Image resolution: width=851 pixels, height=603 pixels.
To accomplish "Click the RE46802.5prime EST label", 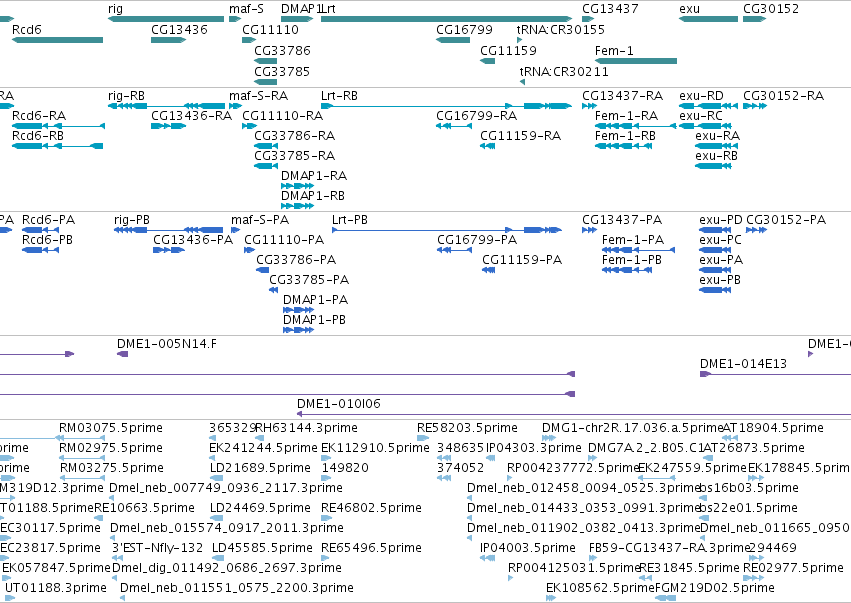I will (x=371, y=507).
